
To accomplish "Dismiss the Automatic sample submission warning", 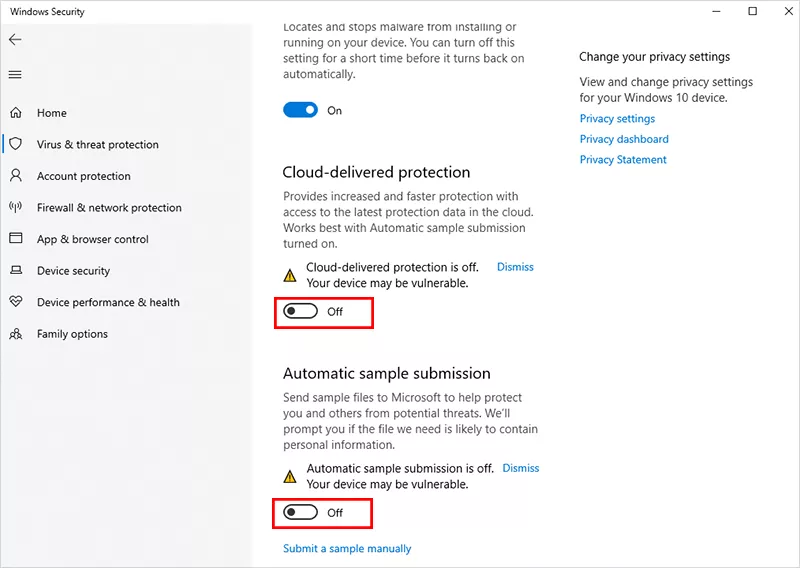I will pyautogui.click(x=520, y=468).
